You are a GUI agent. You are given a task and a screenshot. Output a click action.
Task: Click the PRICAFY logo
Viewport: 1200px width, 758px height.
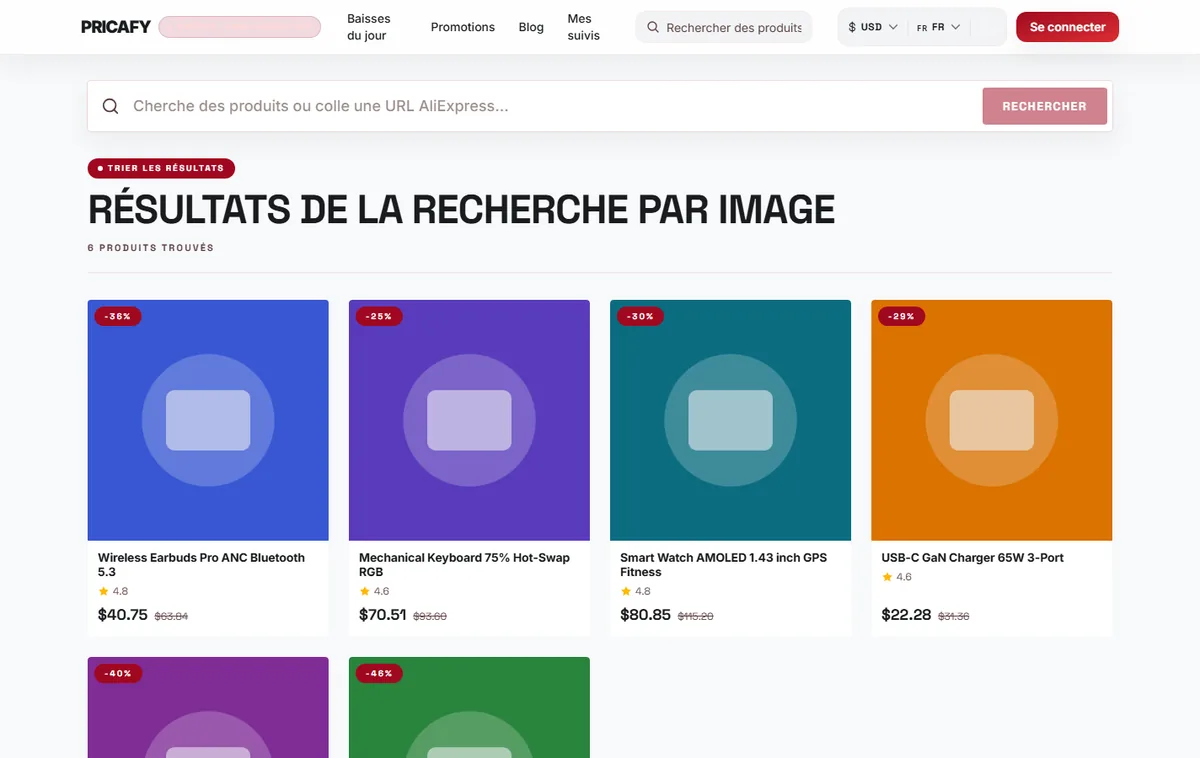point(116,27)
